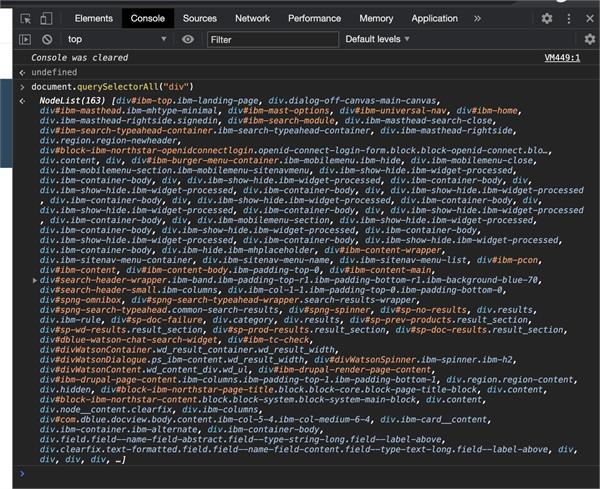Open the Application tab
Screen dimensions: 600x489
[434, 18]
